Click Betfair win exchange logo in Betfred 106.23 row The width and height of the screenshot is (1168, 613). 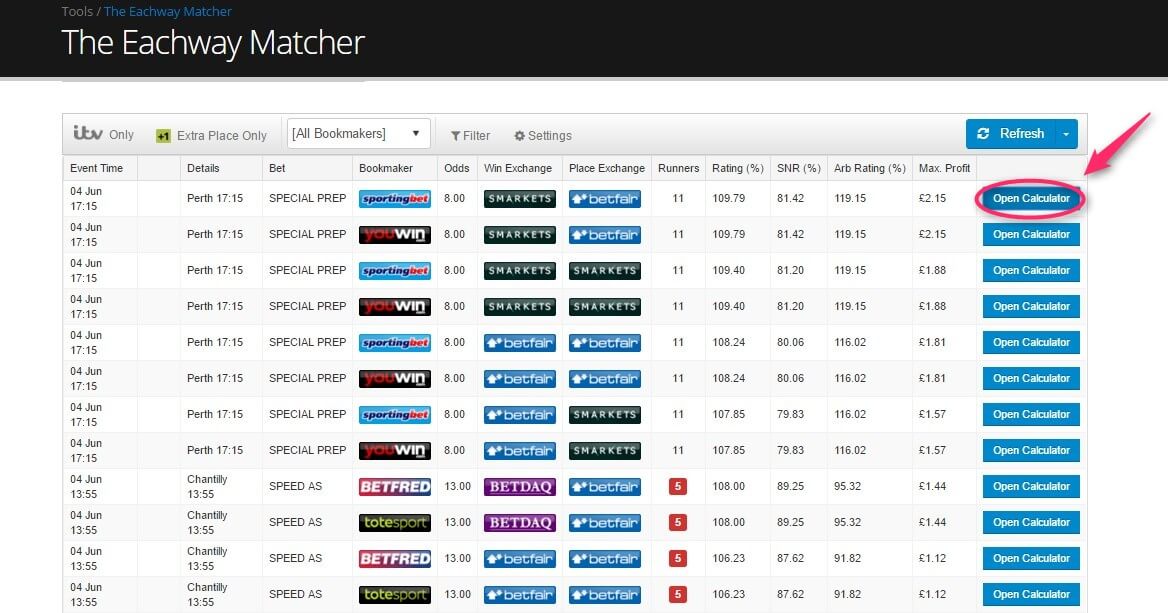point(520,559)
